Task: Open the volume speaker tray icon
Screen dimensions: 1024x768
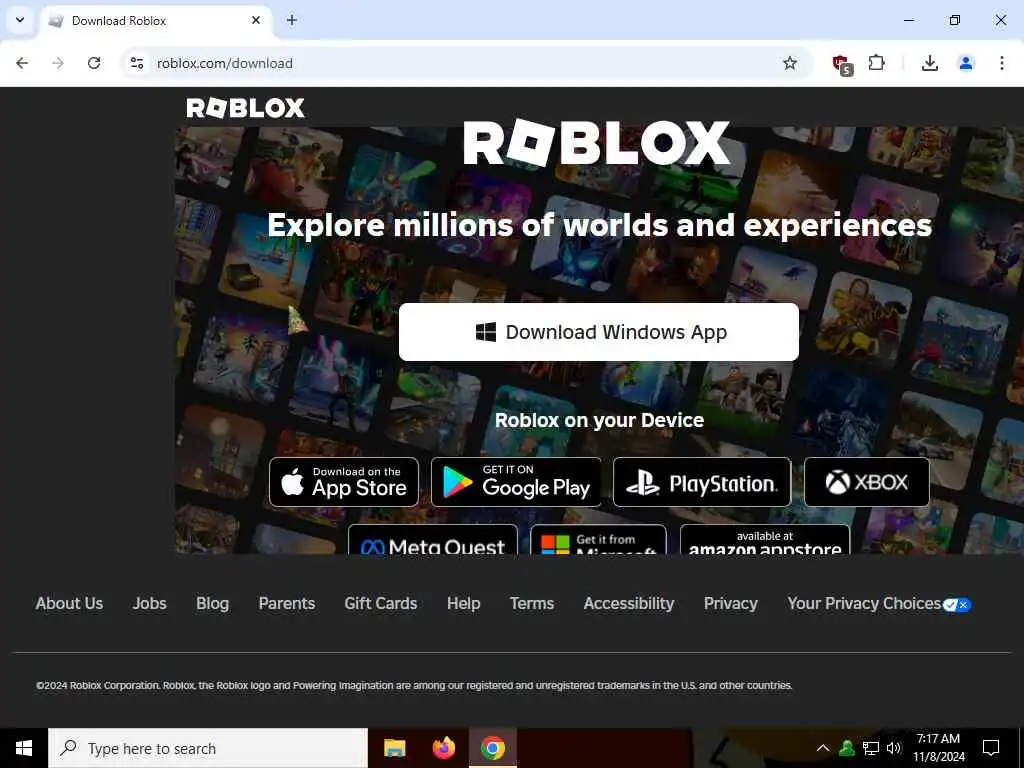Action: point(894,748)
